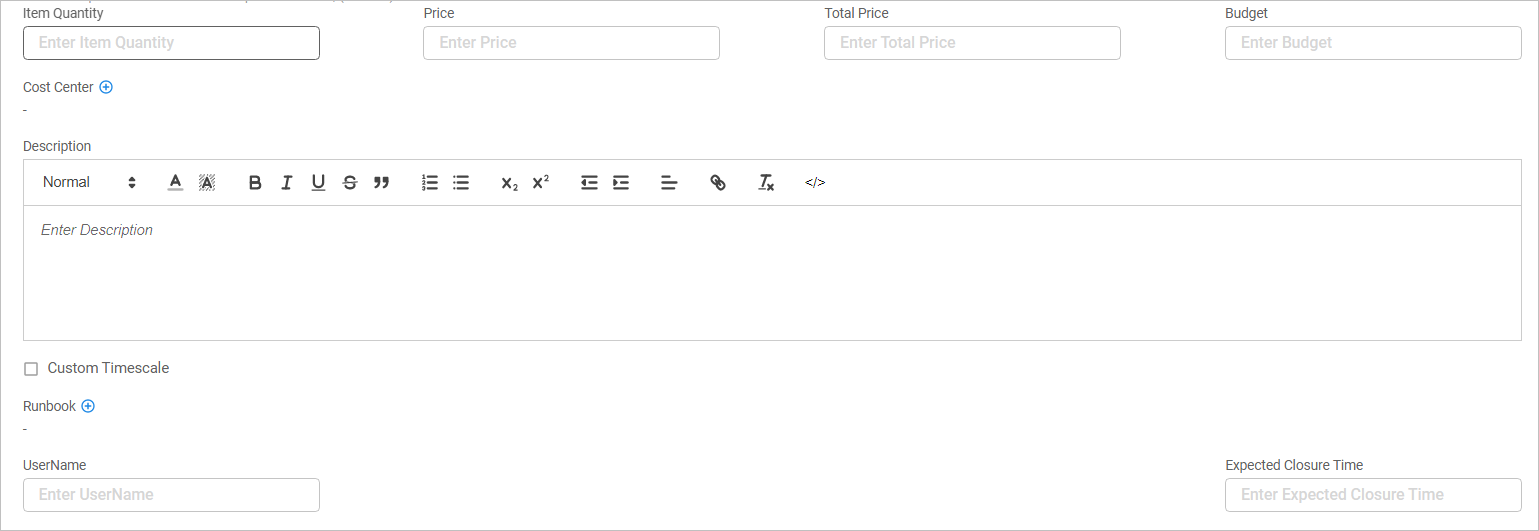Apply subscript formatting
The image size is (1539, 531).
pos(509,183)
